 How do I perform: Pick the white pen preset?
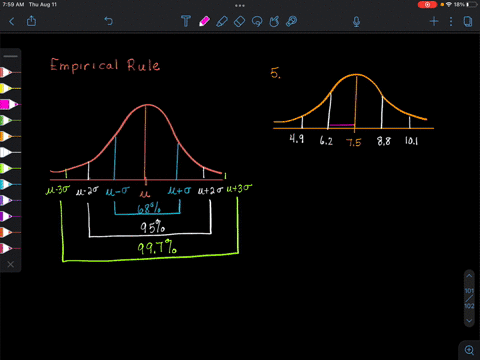point(10,152)
